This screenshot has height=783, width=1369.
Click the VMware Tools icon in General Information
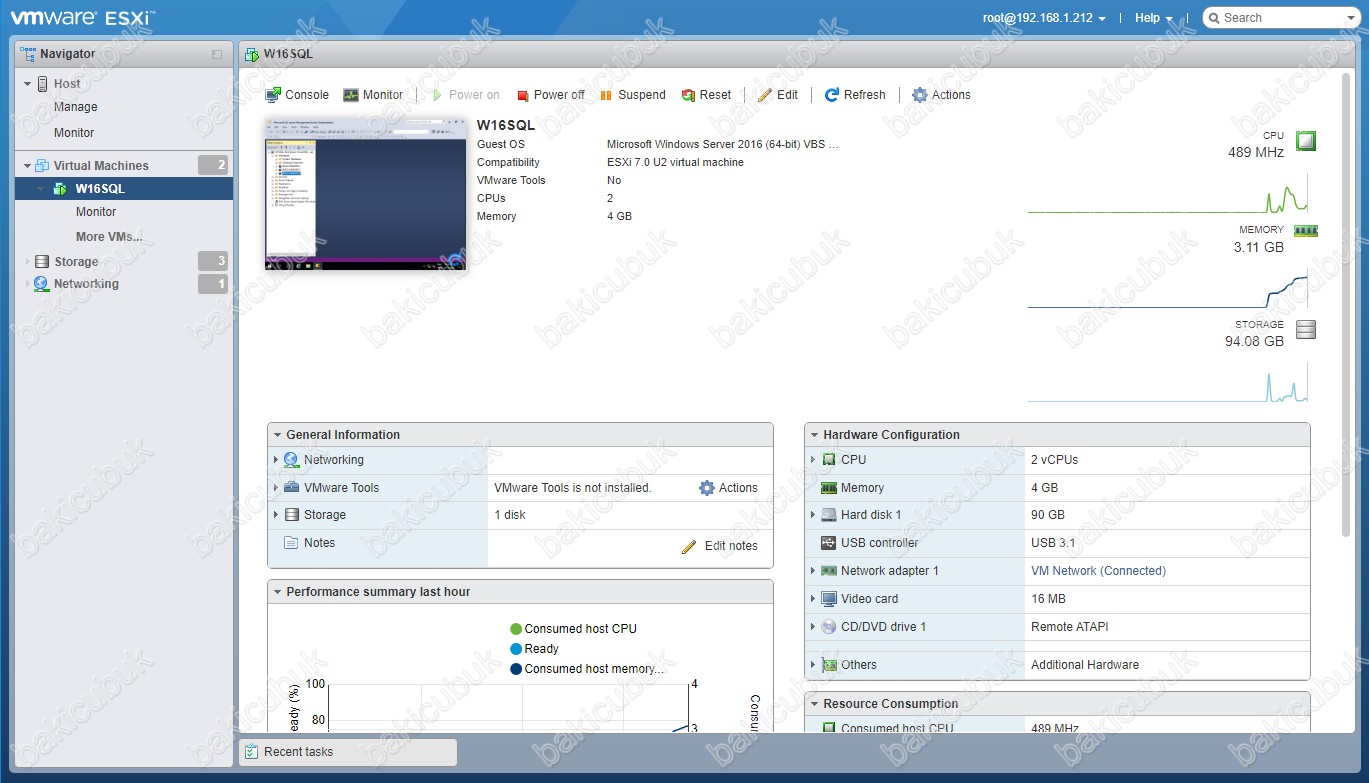tap(292, 488)
